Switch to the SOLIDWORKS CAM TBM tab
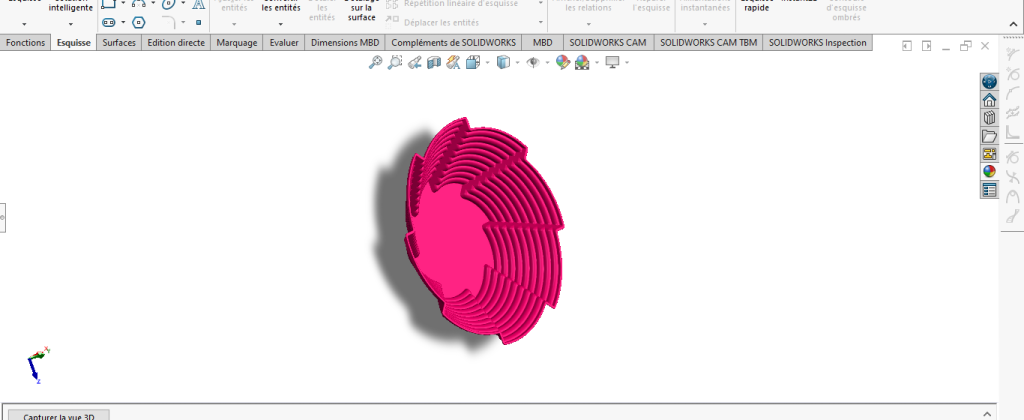1024x420 pixels. click(709, 42)
